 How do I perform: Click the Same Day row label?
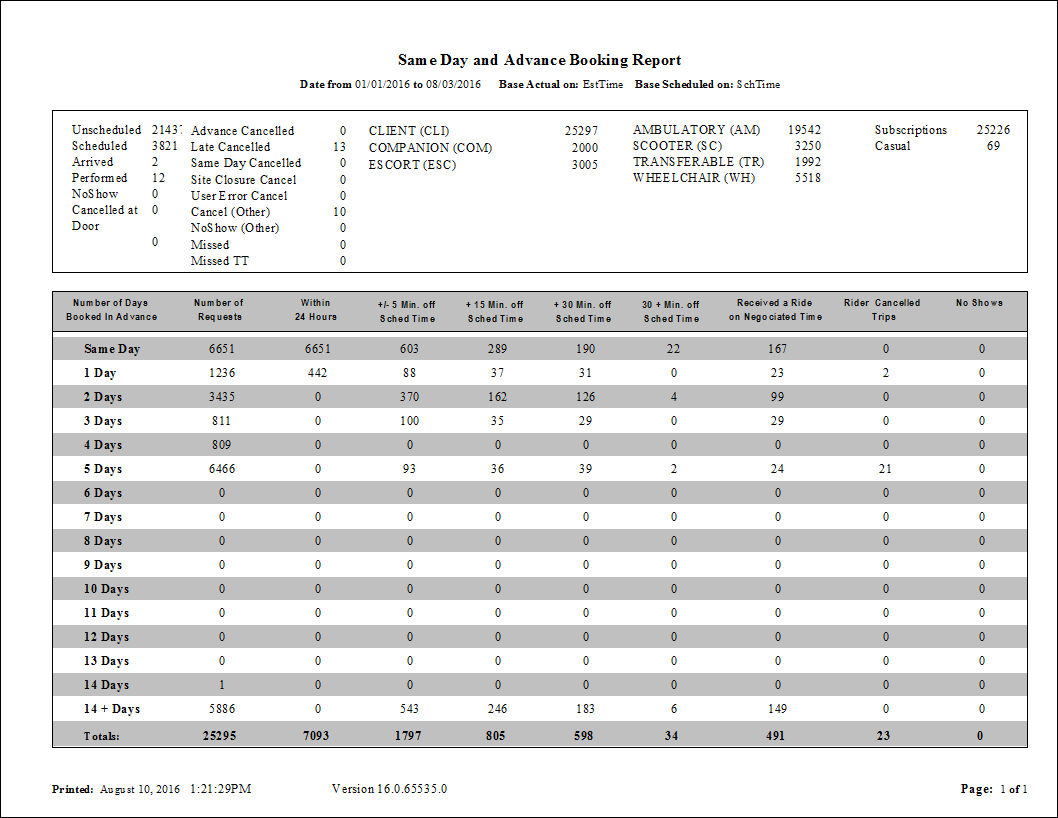pyautogui.click(x=112, y=349)
